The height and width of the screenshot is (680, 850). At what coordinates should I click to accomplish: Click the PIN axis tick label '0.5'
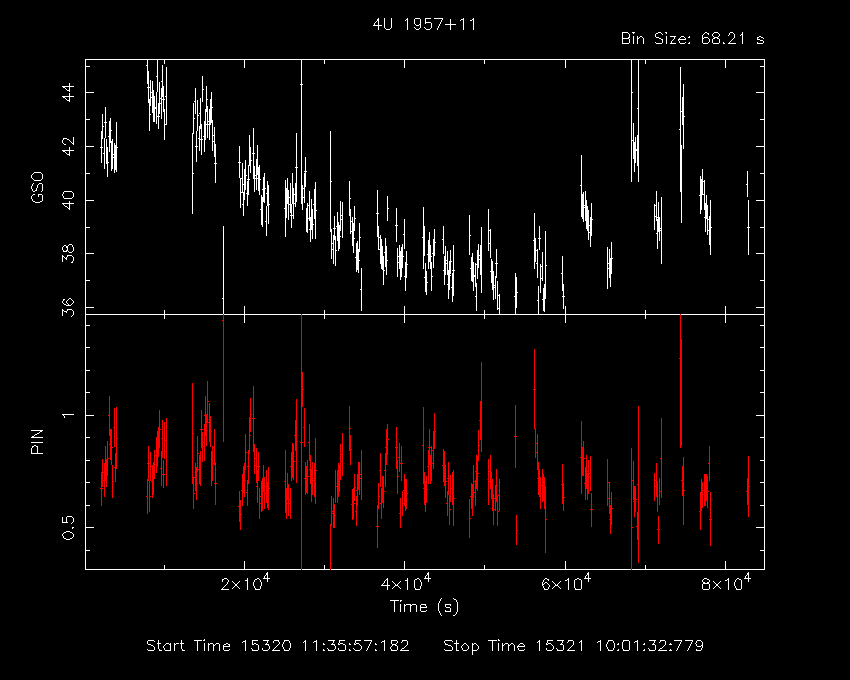coord(68,527)
